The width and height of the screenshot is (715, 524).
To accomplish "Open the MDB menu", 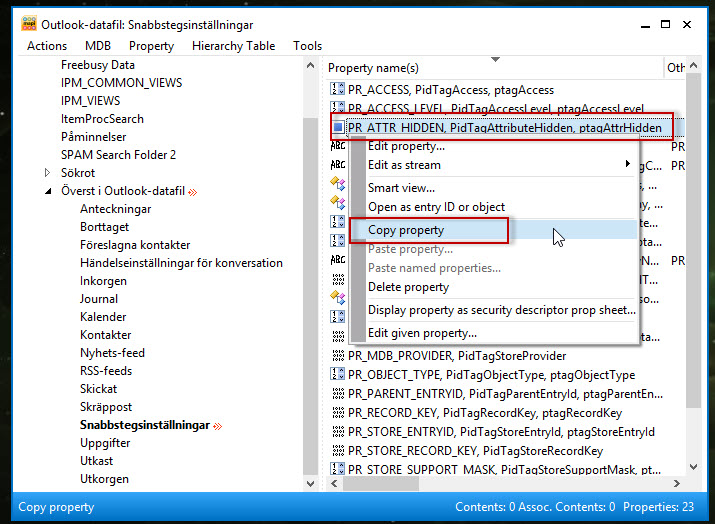I will click(x=98, y=46).
